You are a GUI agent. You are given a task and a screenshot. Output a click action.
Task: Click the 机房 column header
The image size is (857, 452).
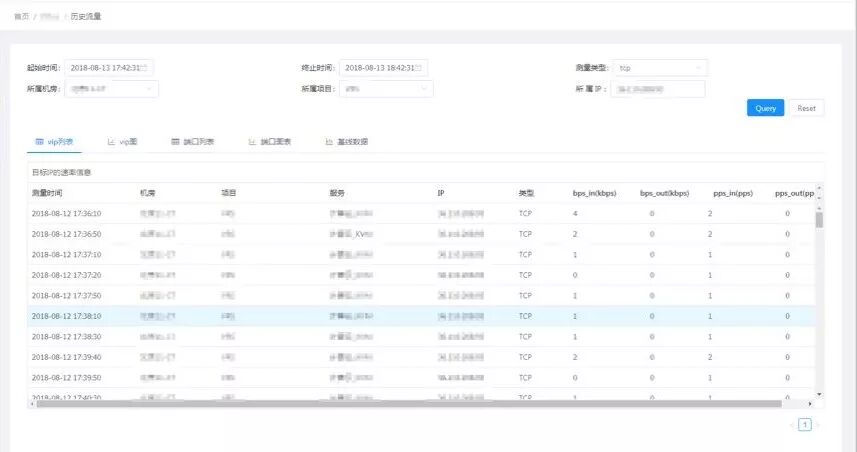coord(148,193)
